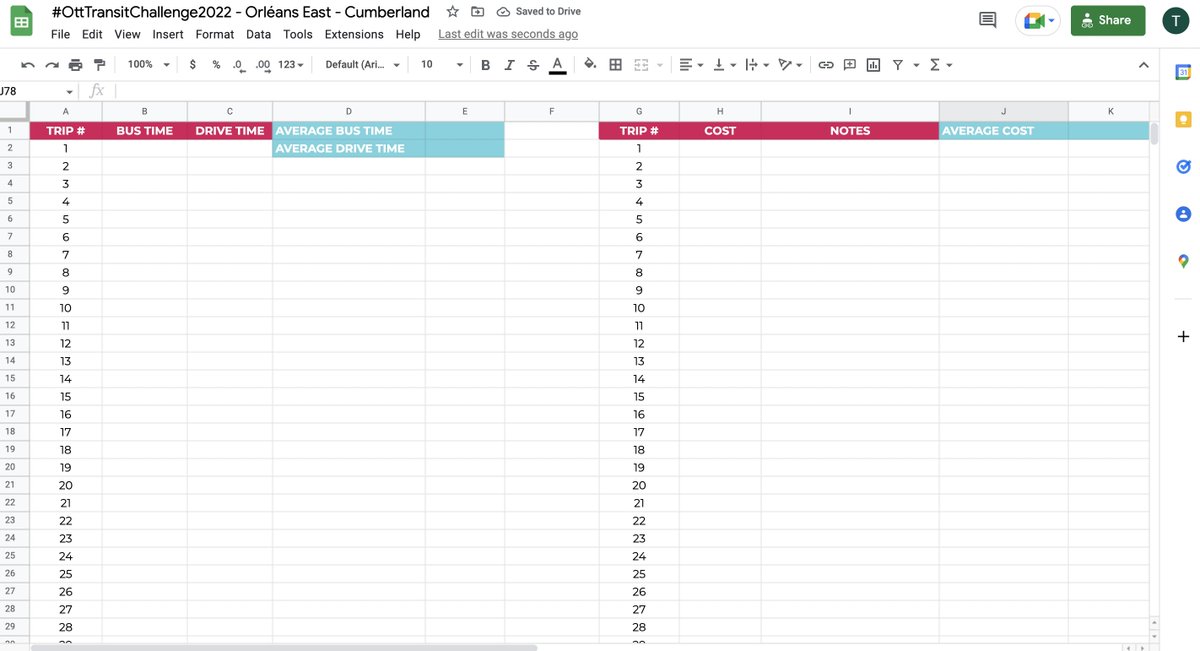Click the Create a filter icon
Screen dimensions: 1200x651
[899, 64]
